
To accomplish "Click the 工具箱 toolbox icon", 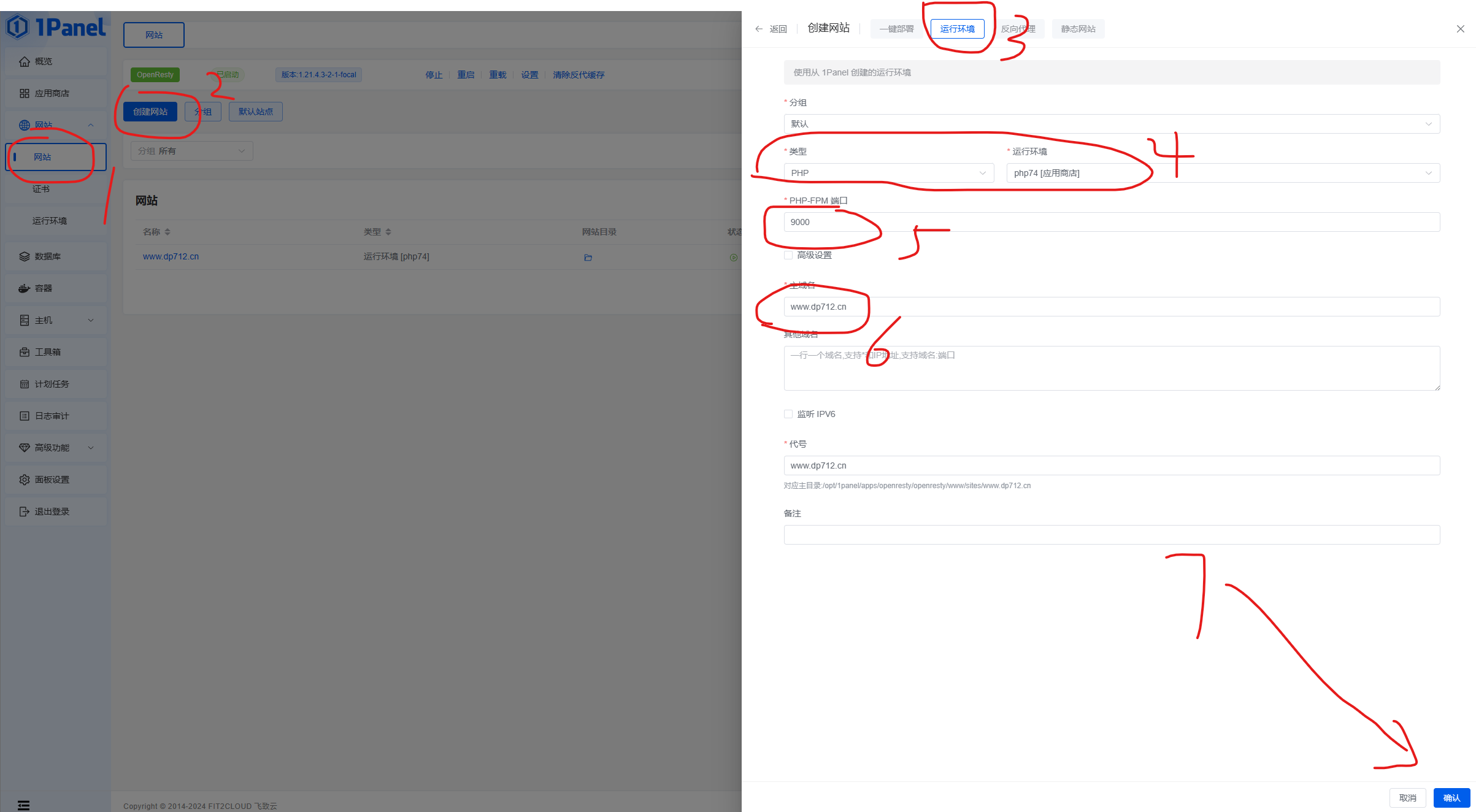I will [x=25, y=352].
